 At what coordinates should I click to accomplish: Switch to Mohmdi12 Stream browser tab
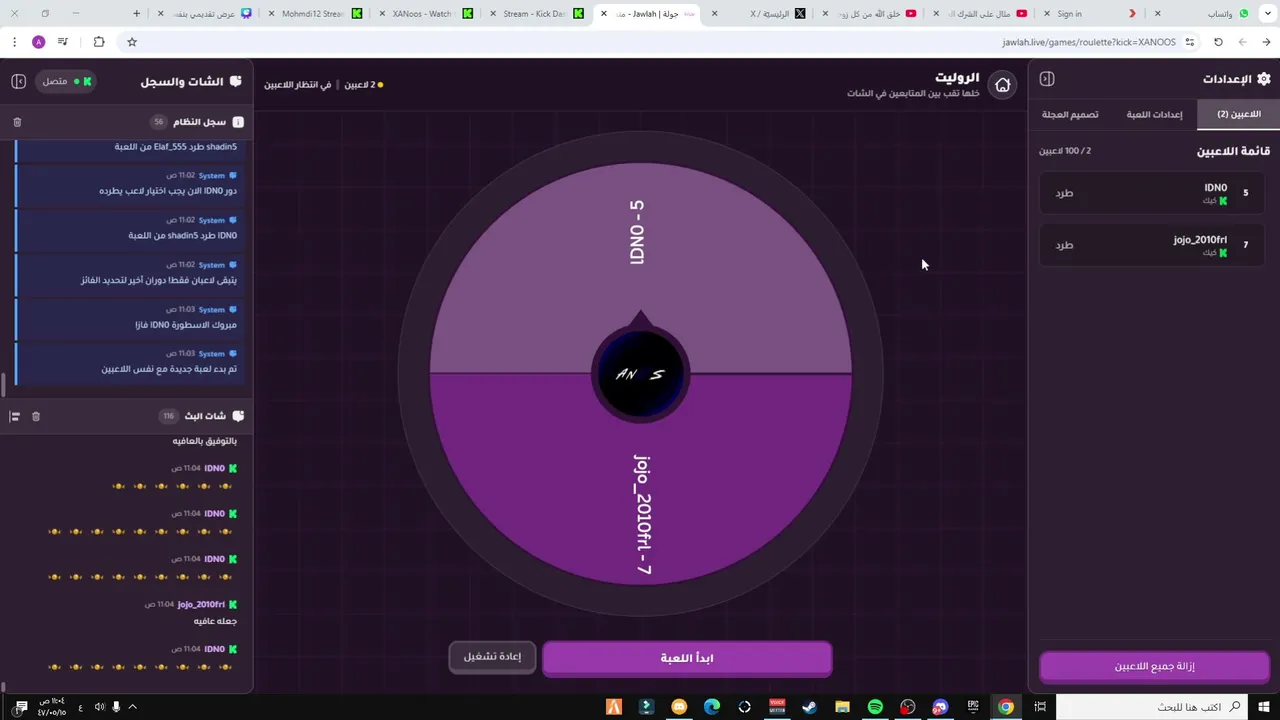tap(316, 14)
